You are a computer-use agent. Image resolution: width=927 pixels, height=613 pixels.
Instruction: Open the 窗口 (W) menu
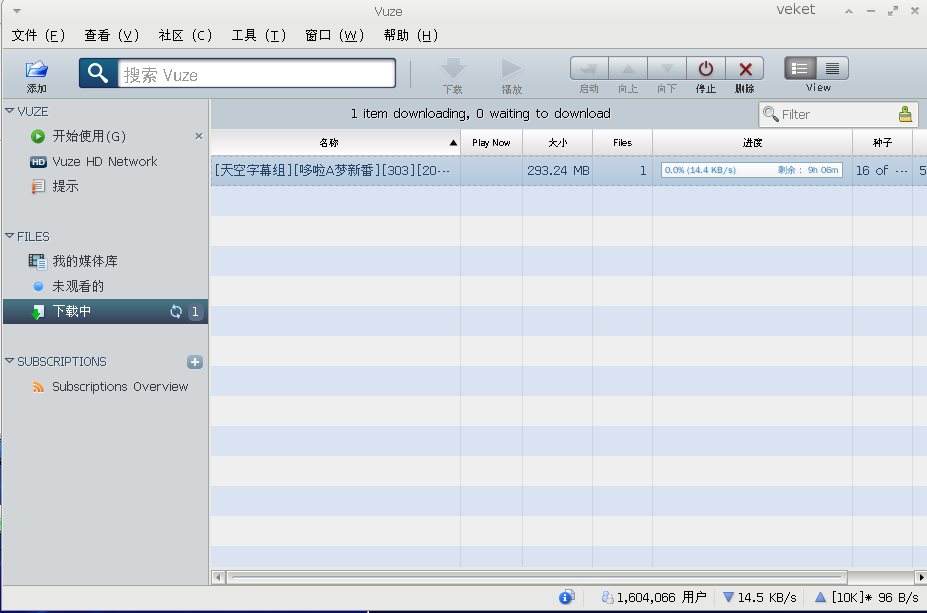(334, 35)
